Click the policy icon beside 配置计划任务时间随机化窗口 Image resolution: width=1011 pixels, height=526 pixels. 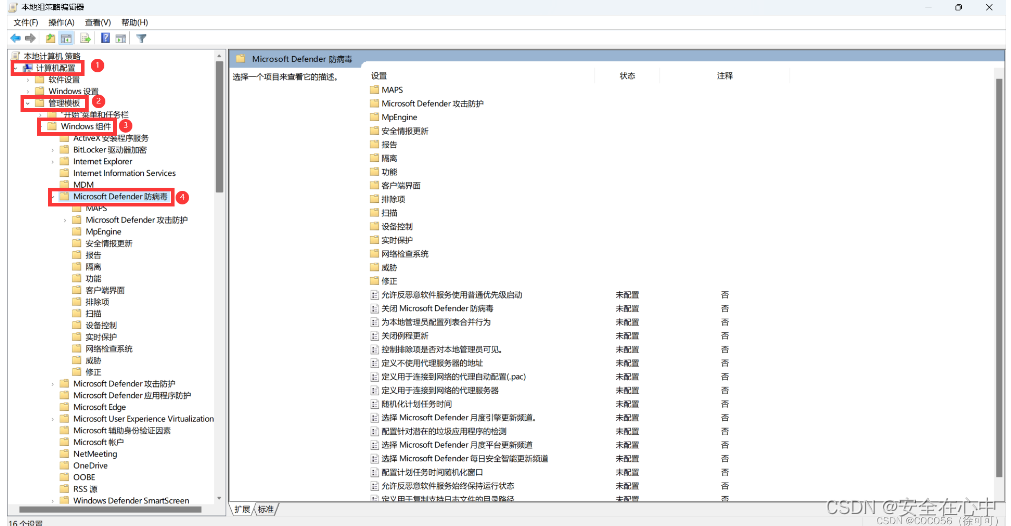click(375, 472)
